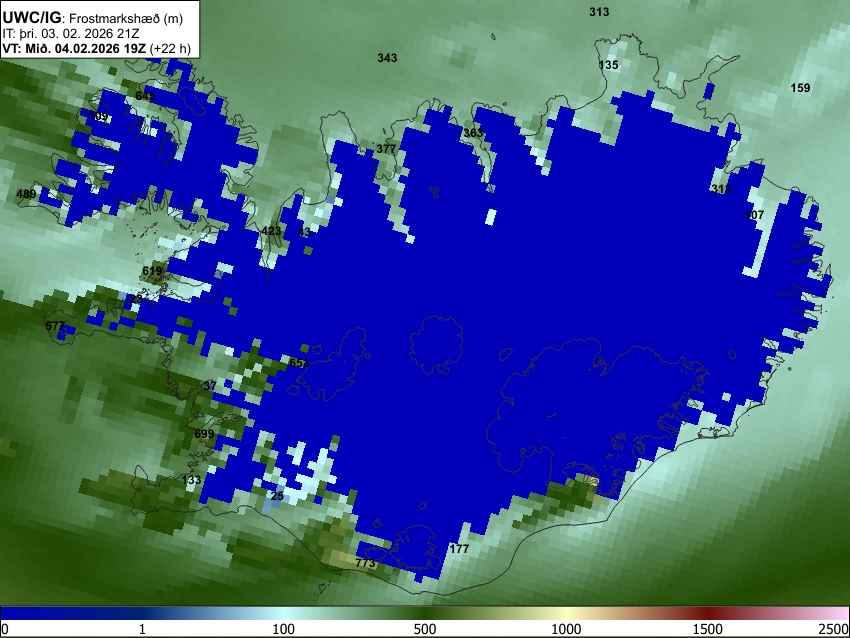Pick the map value label 619
The image size is (850, 638).
[152, 270]
